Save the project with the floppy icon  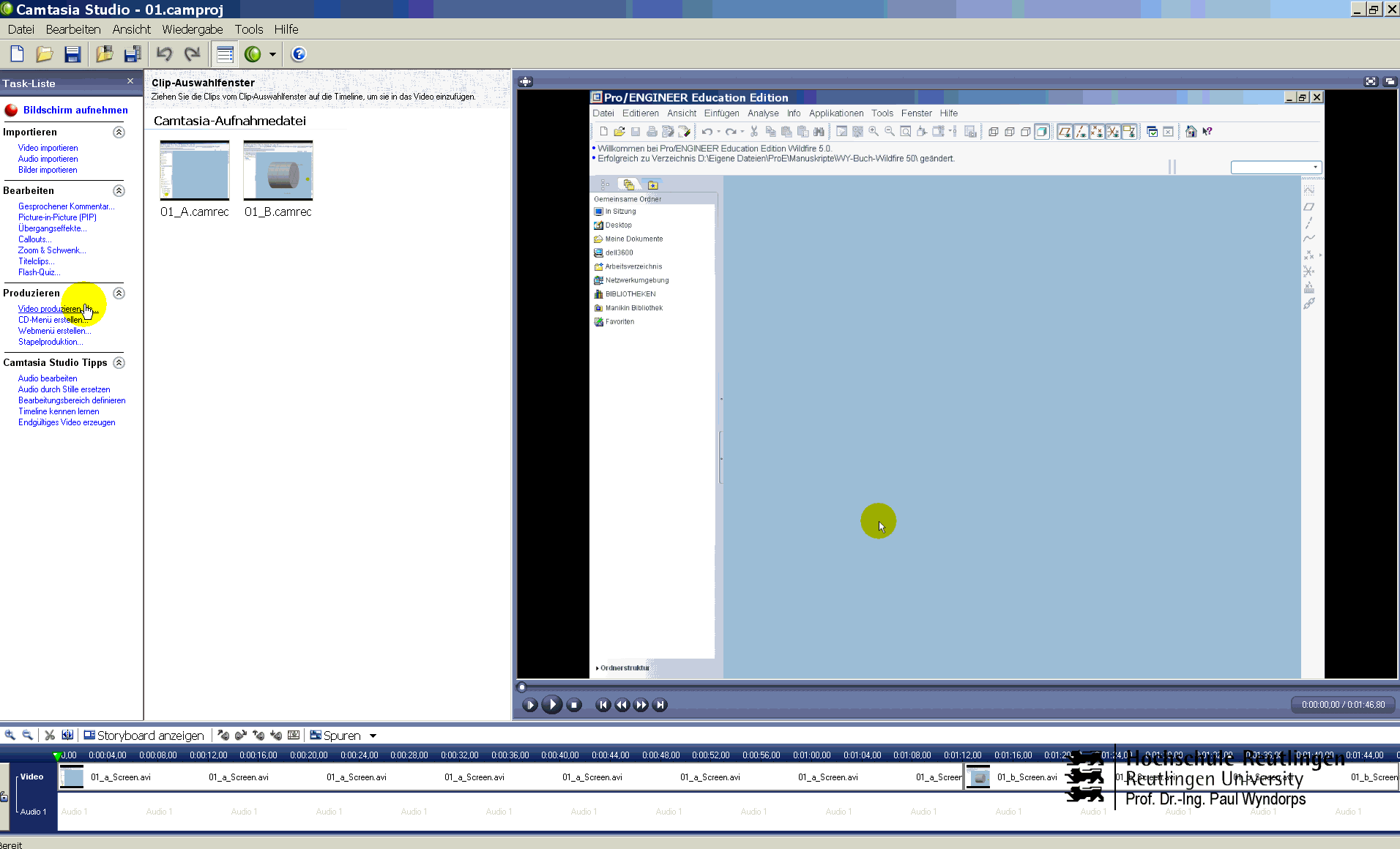[72, 54]
